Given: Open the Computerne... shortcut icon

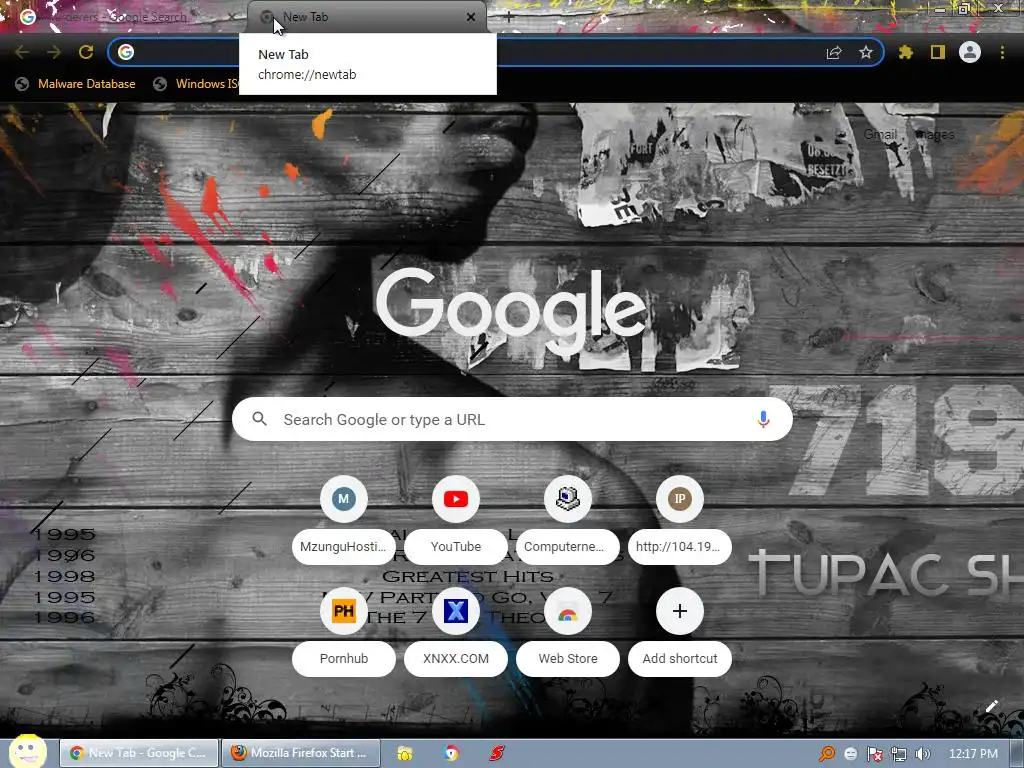Looking at the screenshot, I should point(568,499).
